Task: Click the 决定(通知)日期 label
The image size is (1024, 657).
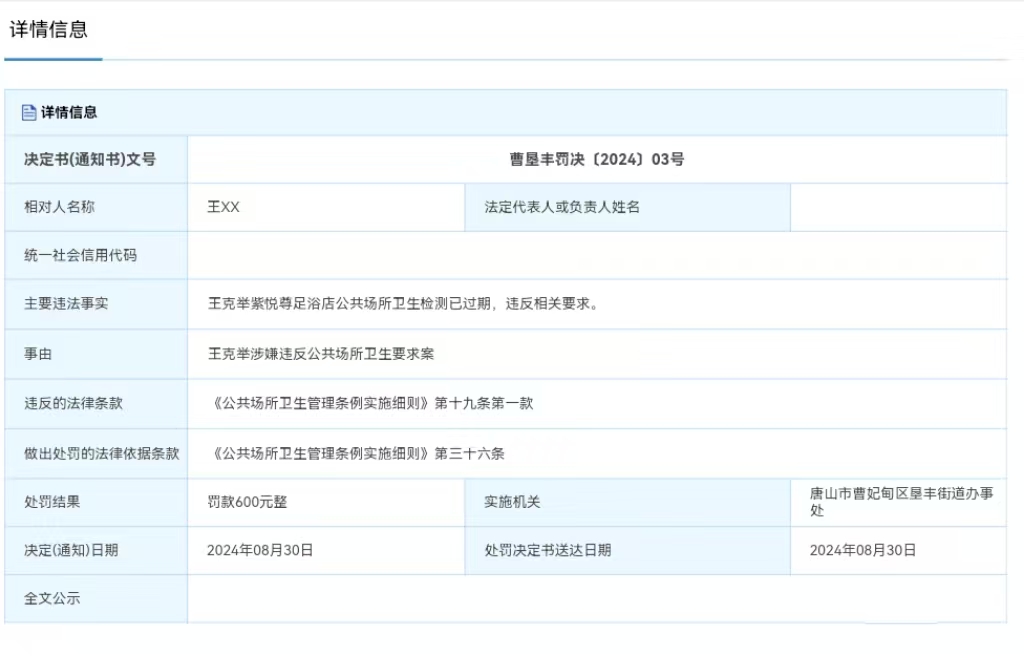Action: coord(71,551)
